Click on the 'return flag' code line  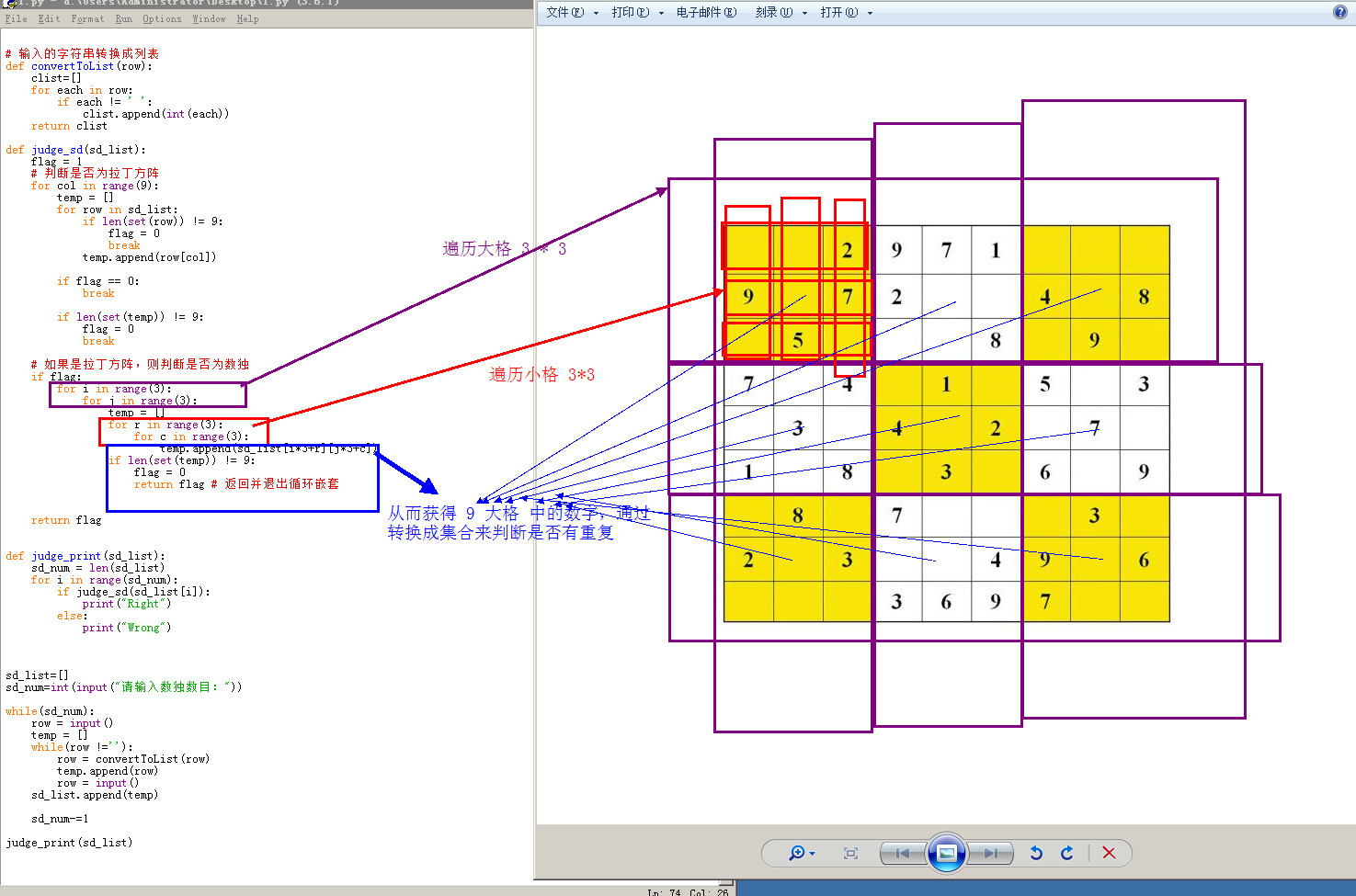point(66,520)
